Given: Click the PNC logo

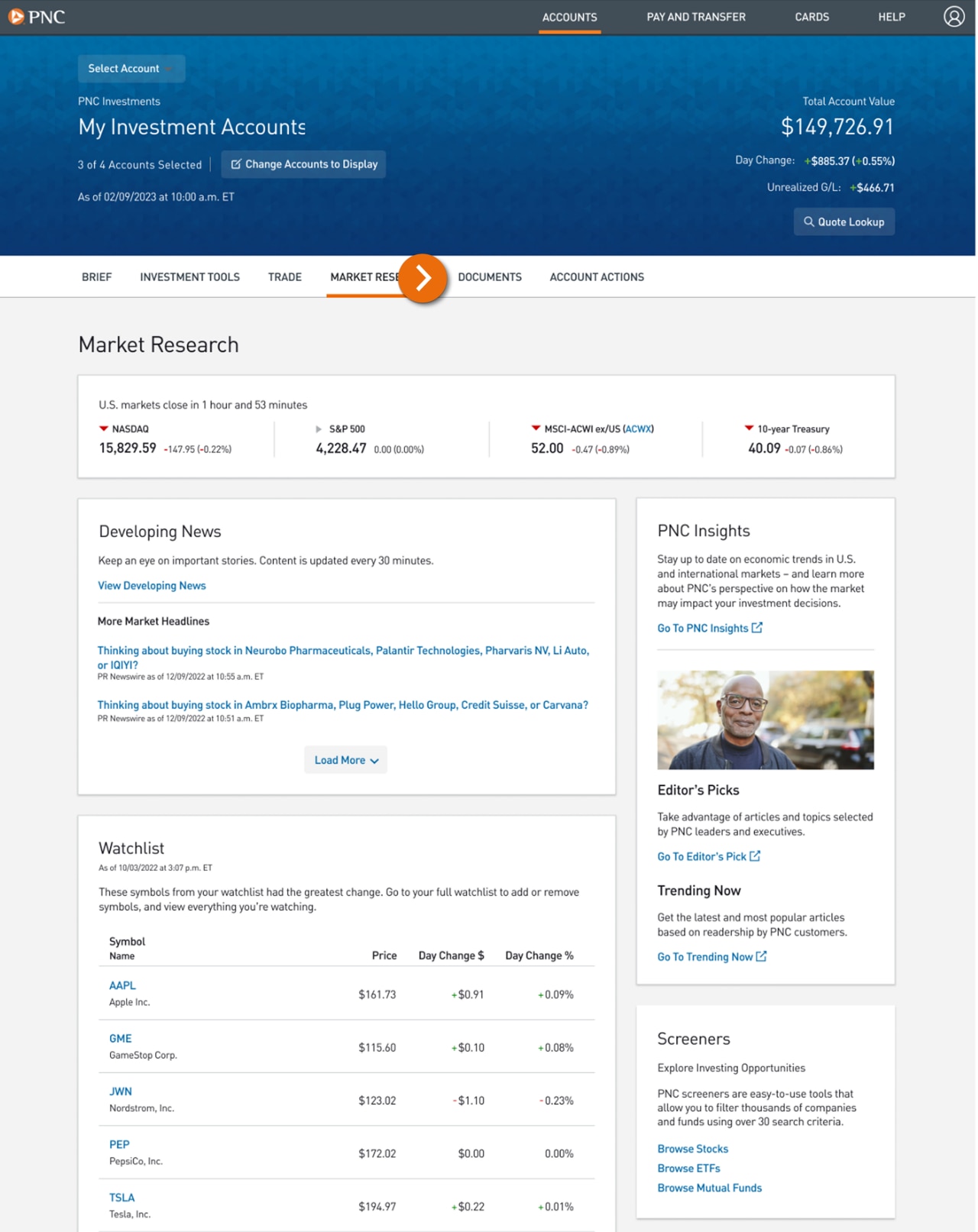Looking at the screenshot, I should point(37,17).
